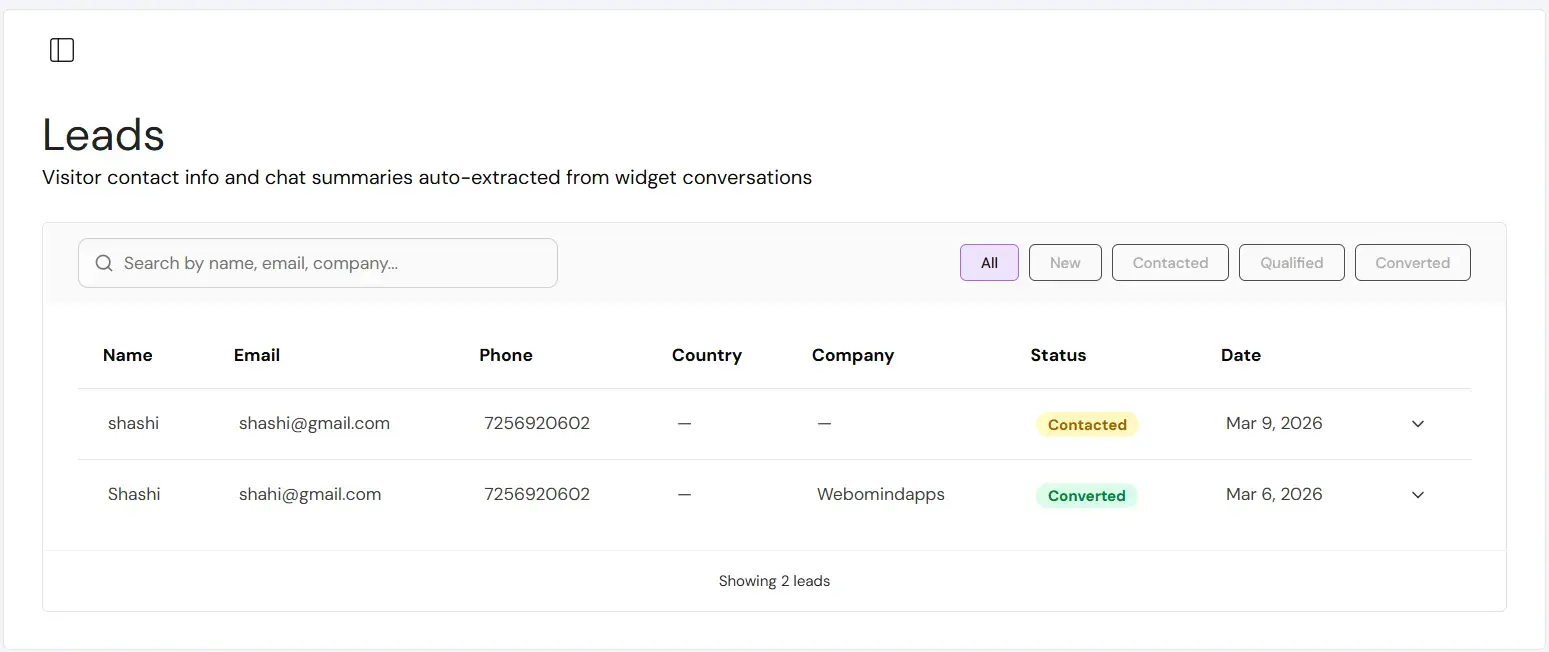1549x652 pixels.
Task: Select the Webomindapps company cell
Action: 880,494
